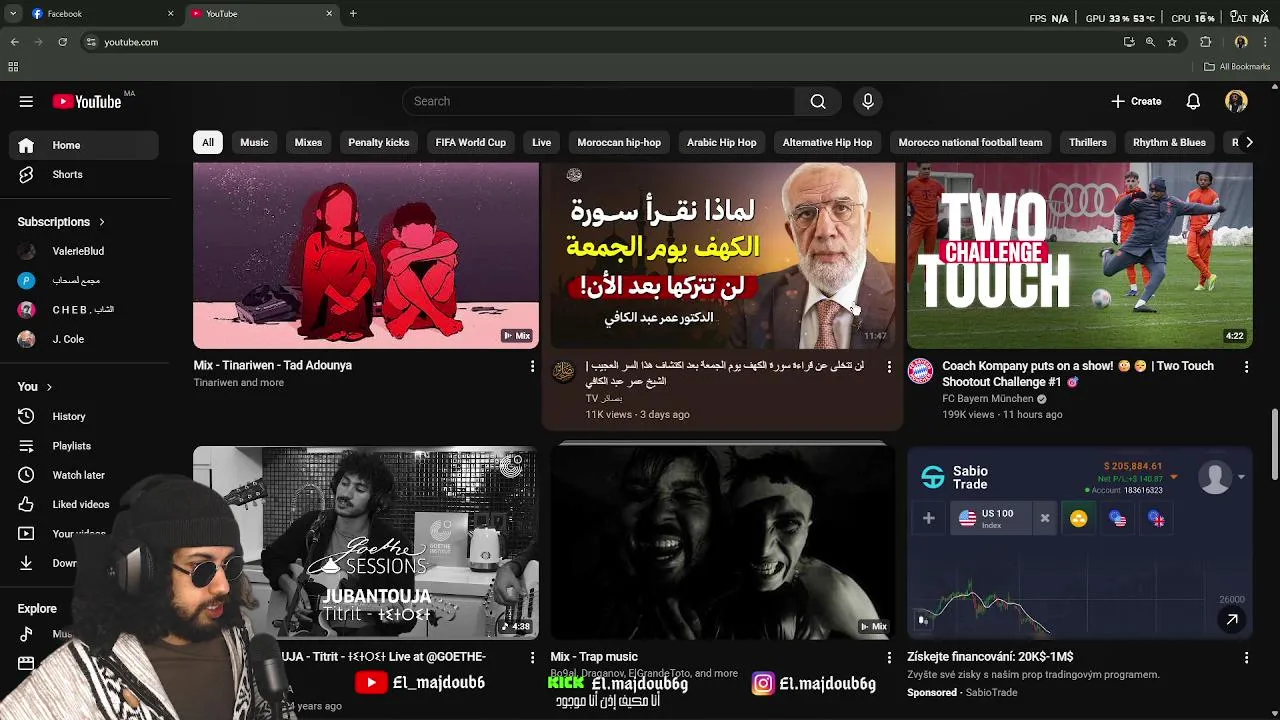Open browser zoom magnifier icon
The height and width of the screenshot is (720, 1280).
click(1150, 42)
